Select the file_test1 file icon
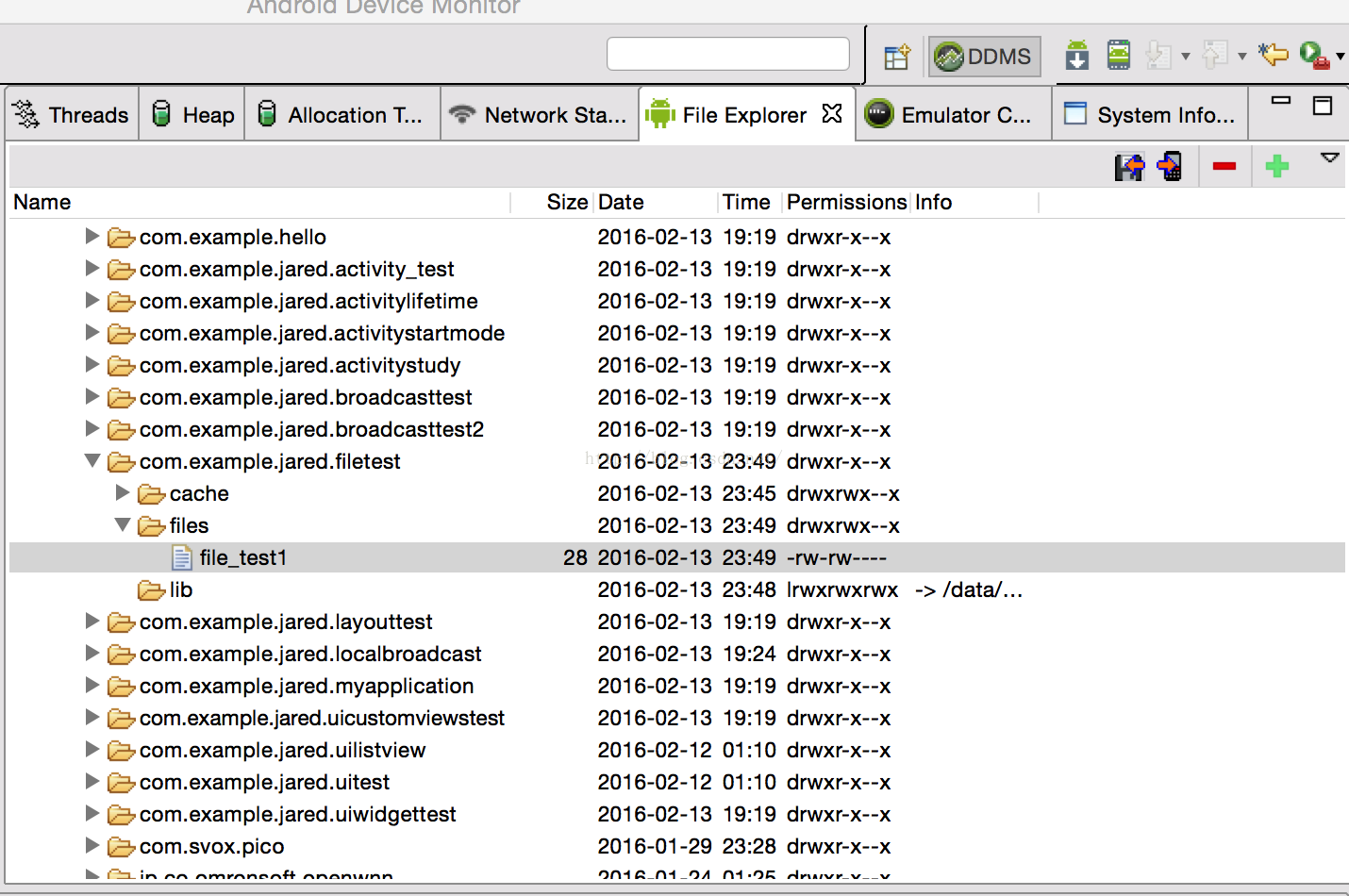1349x896 pixels. pyautogui.click(x=182, y=557)
